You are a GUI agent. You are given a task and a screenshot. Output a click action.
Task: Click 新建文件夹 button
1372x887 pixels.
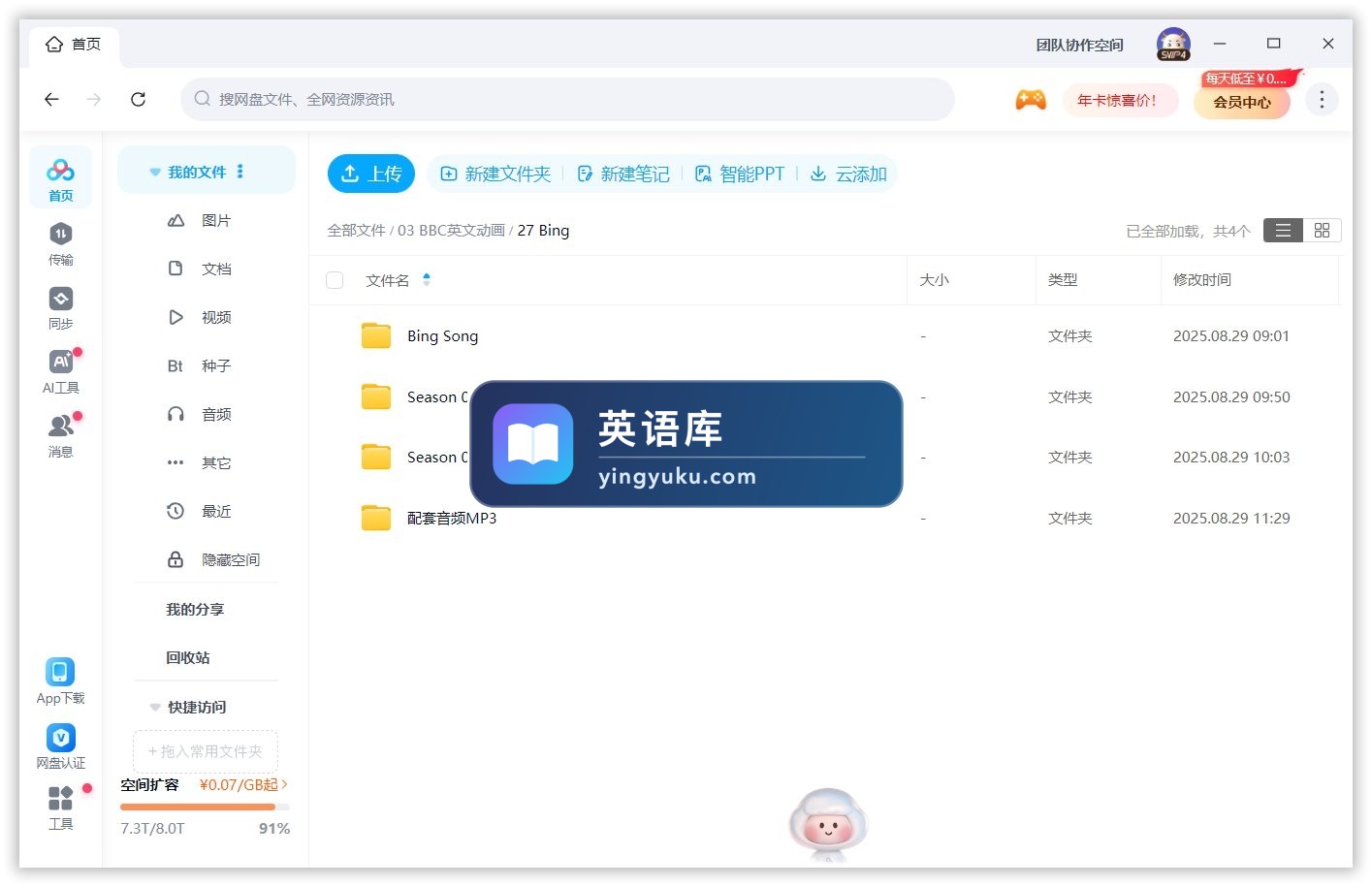(495, 174)
